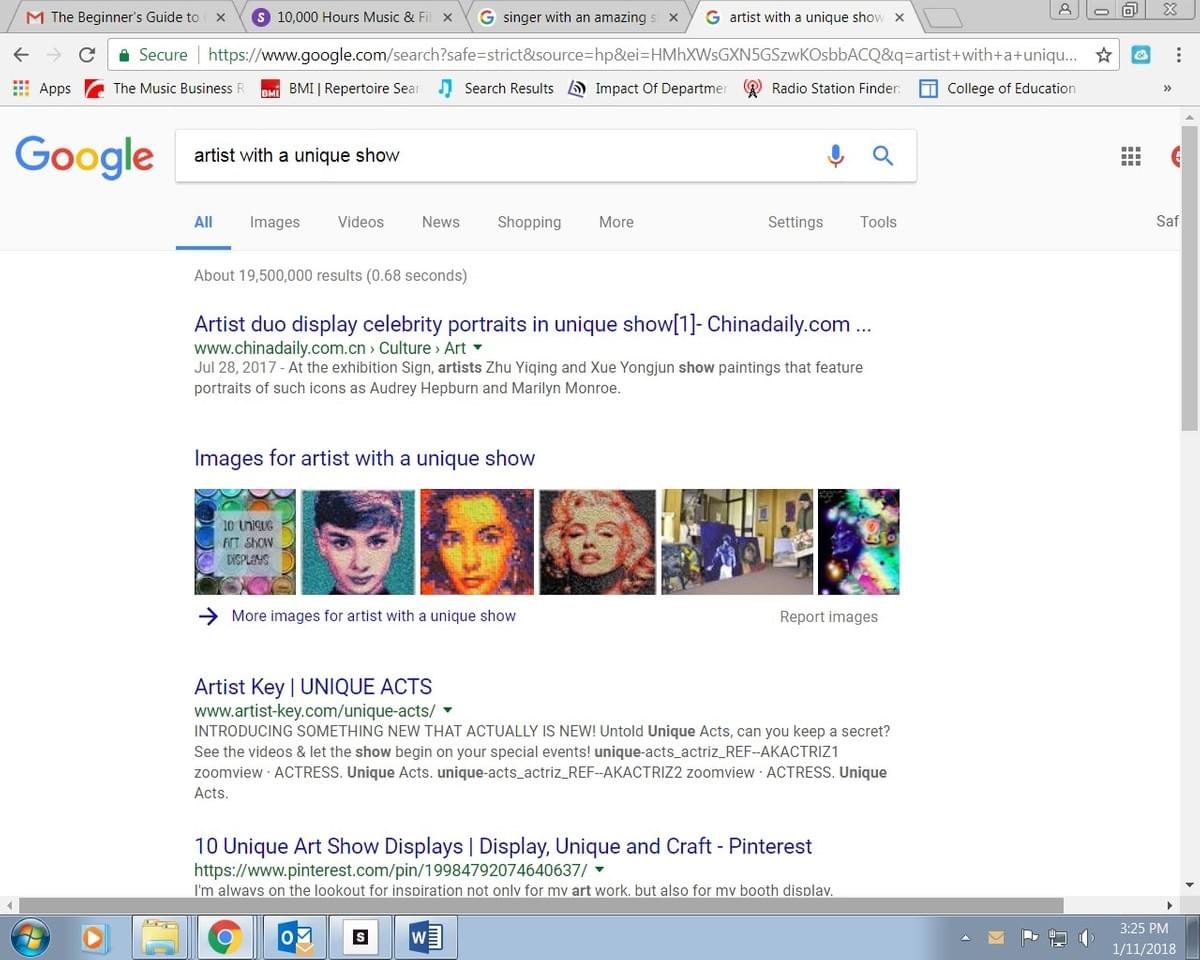Close the 'artist with a unique show' tab
Viewport: 1200px width, 960px height.
pos(899,17)
